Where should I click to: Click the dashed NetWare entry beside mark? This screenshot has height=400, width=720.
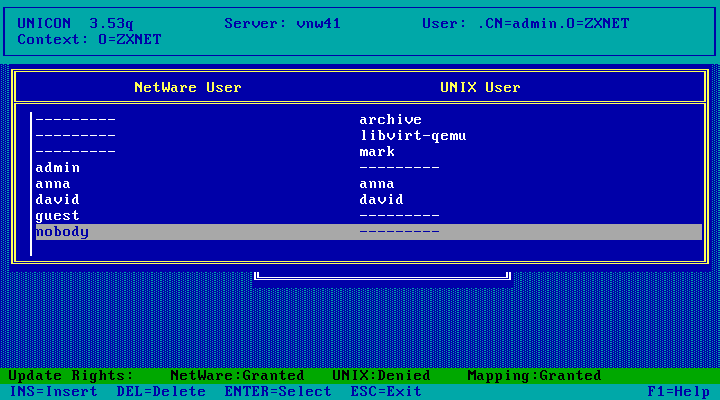point(75,152)
